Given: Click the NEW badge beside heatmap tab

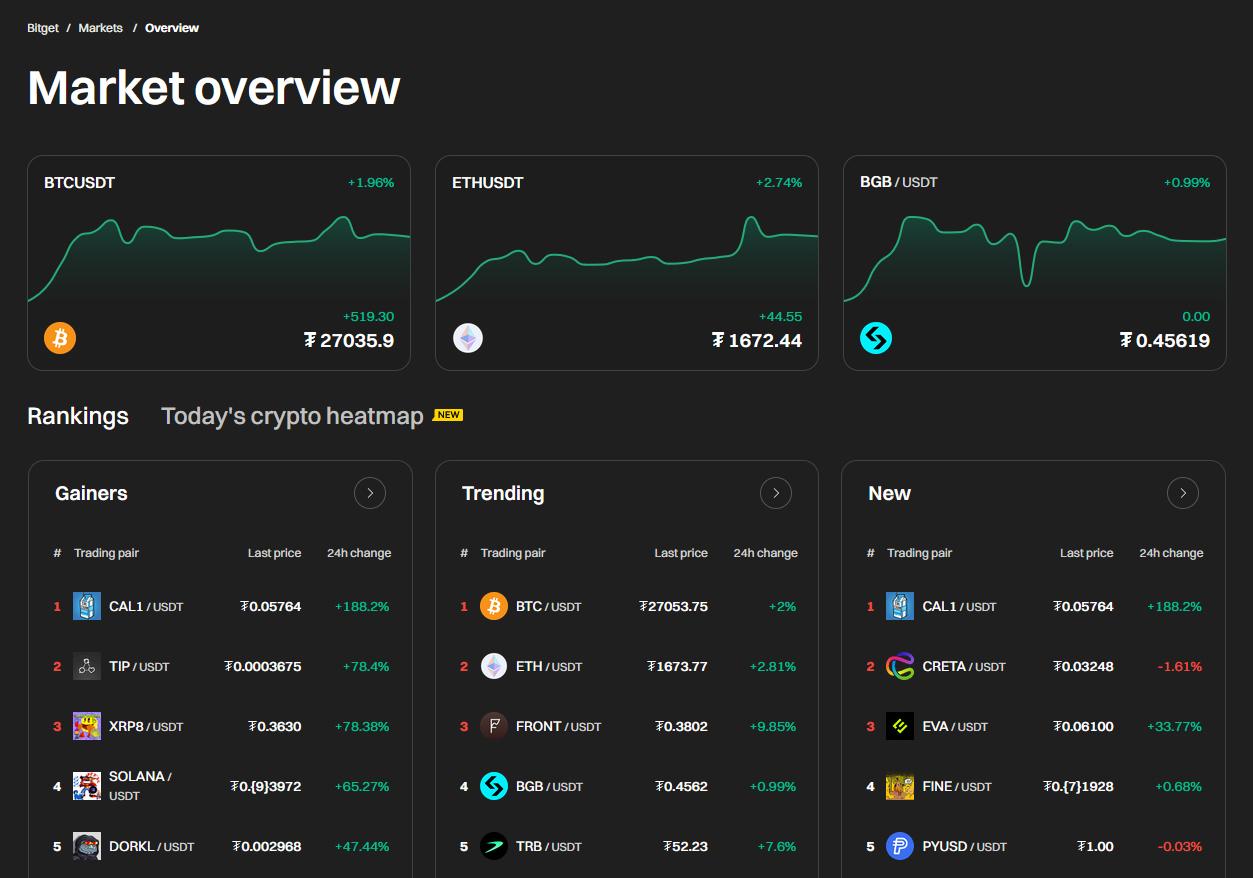Looking at the screenshot, I should 448,415.
